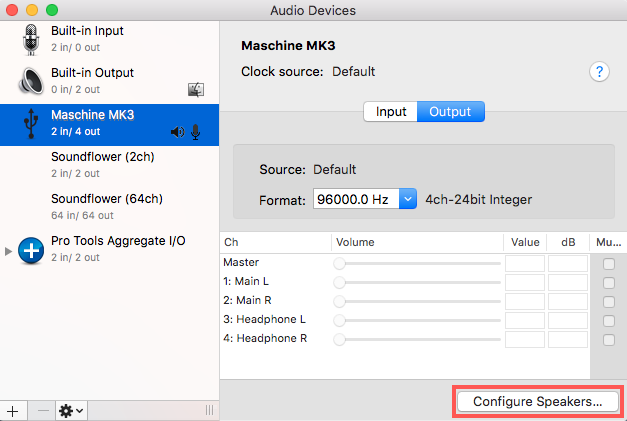The image size is (627, 421).
Task: Select Built-in Output device row
Action: [x=110, y=82]
